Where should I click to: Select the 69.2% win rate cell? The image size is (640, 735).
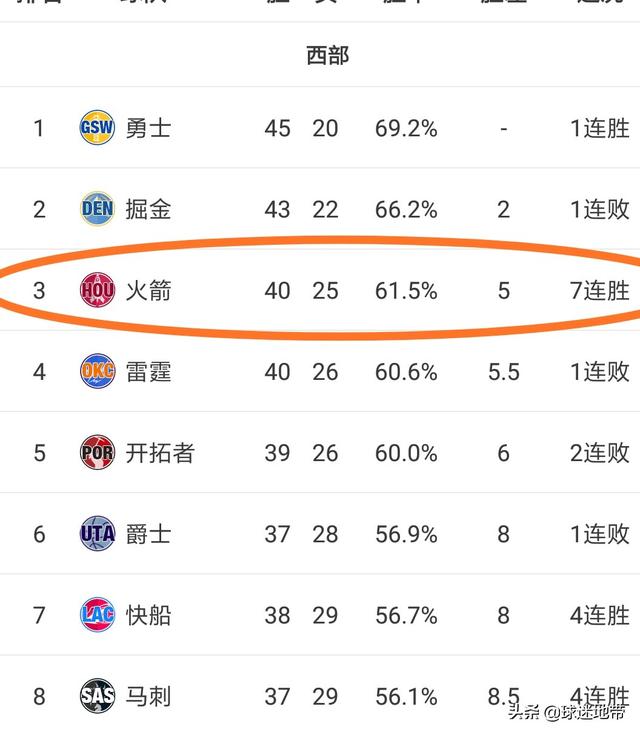coord(406,128)
